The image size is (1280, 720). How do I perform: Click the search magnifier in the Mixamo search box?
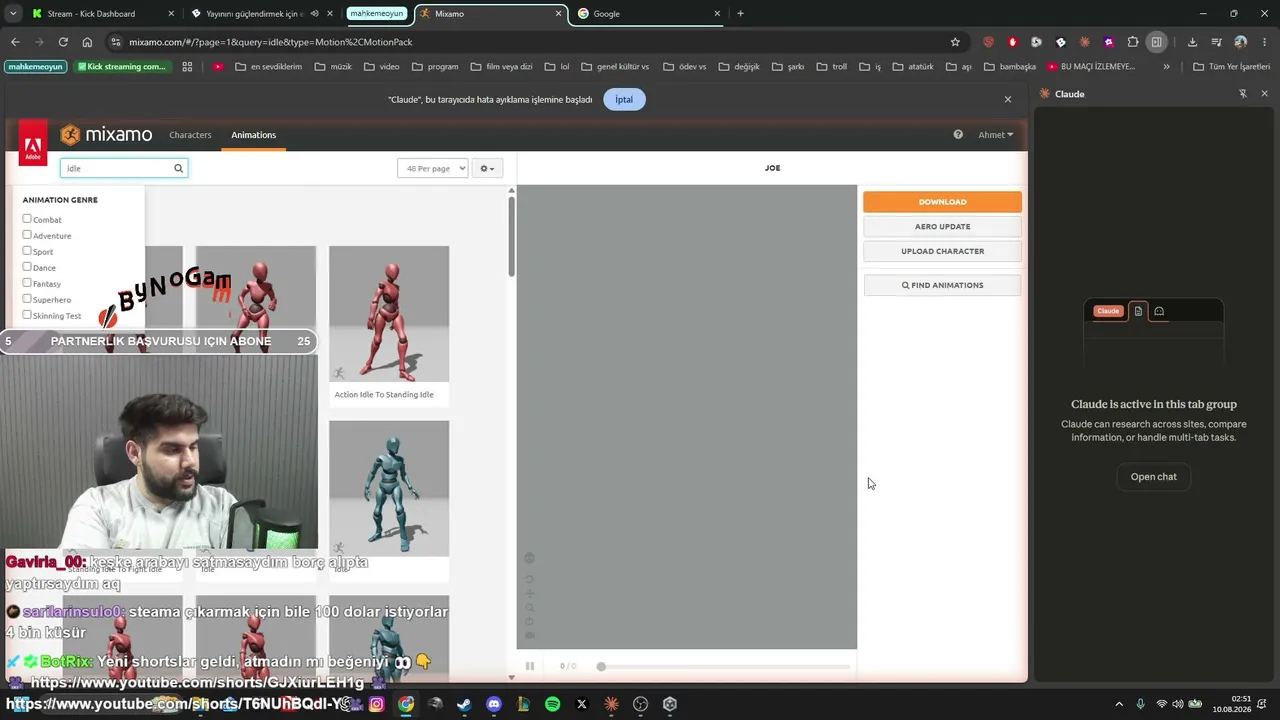coord(179,168)
